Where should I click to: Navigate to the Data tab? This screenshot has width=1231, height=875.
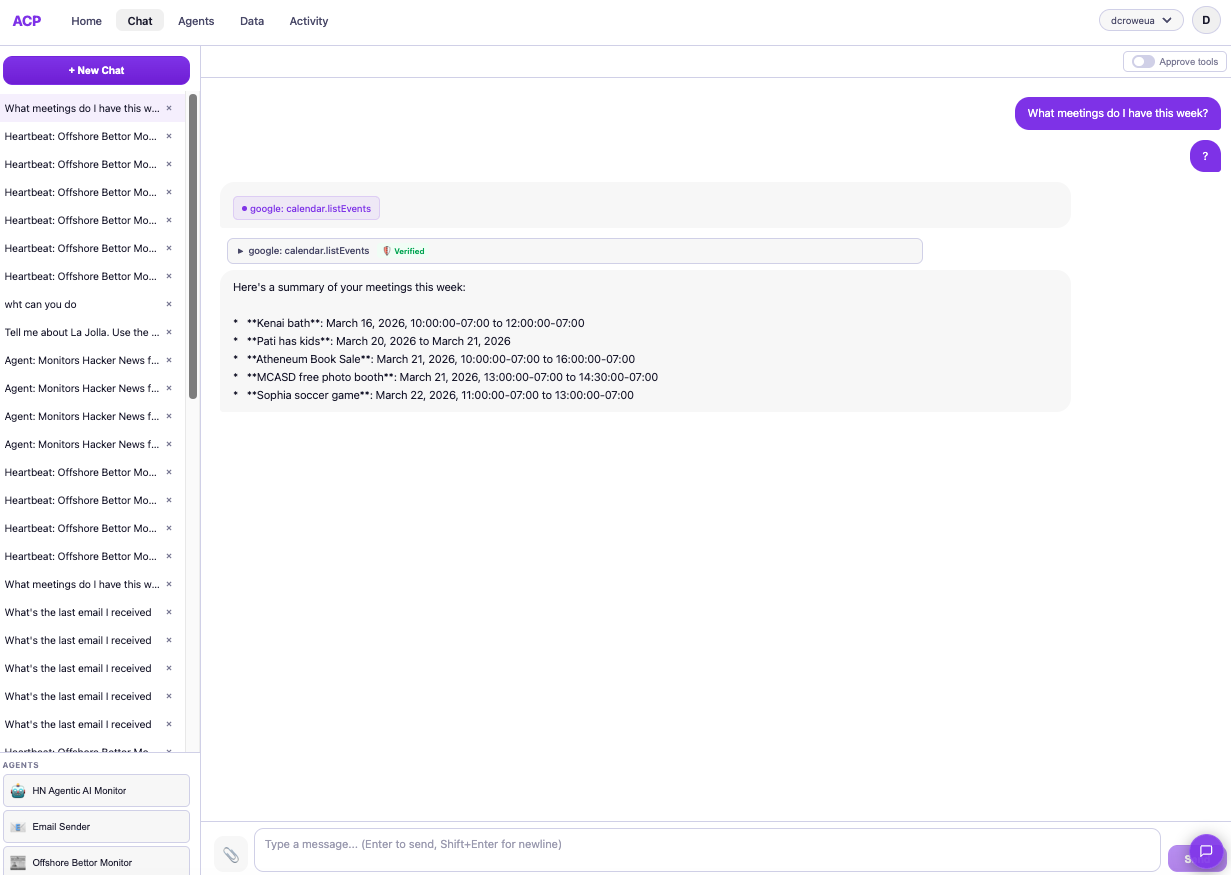(251, 20)
